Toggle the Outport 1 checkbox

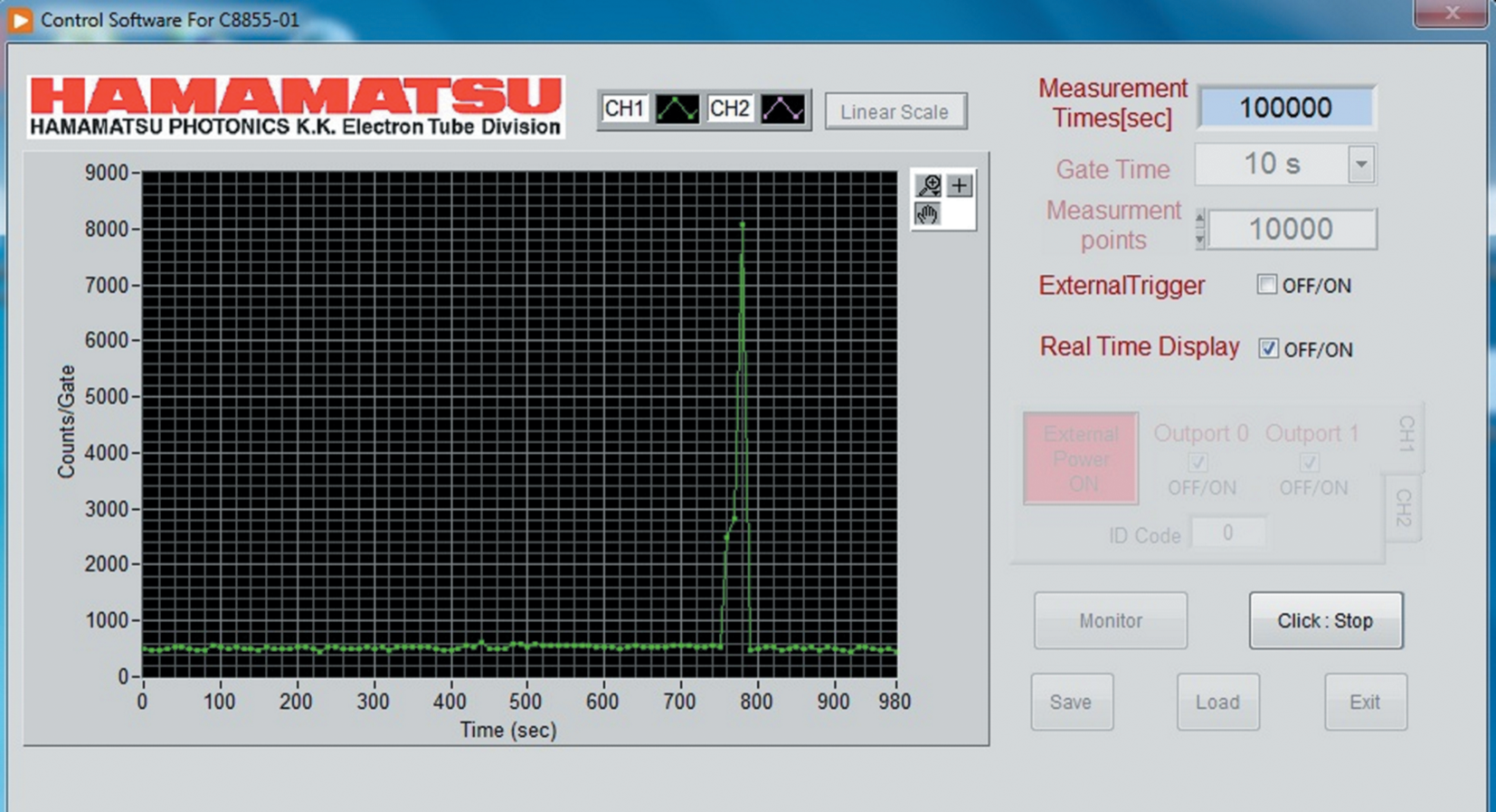tap(1309, 462)
